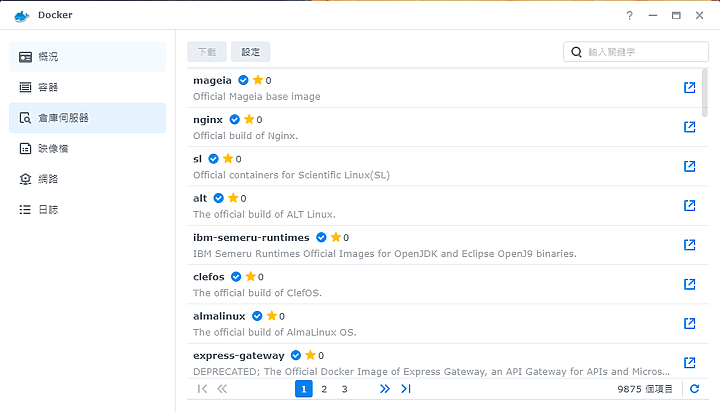Open the 容器 containers section
This screenshot has width=720, height=412.
click(x=87, y=87)
